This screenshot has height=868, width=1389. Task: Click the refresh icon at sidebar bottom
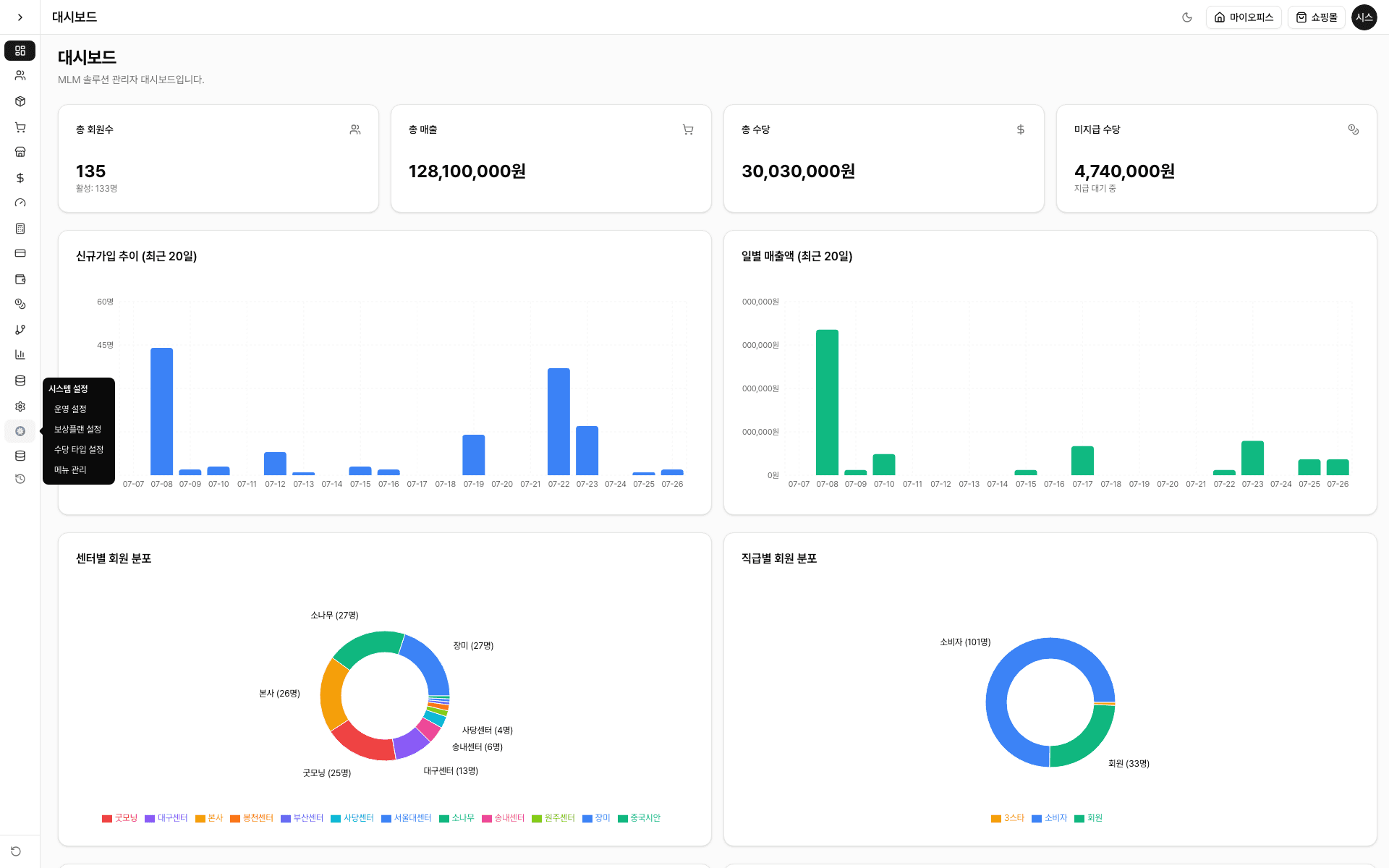pos(16,851)
